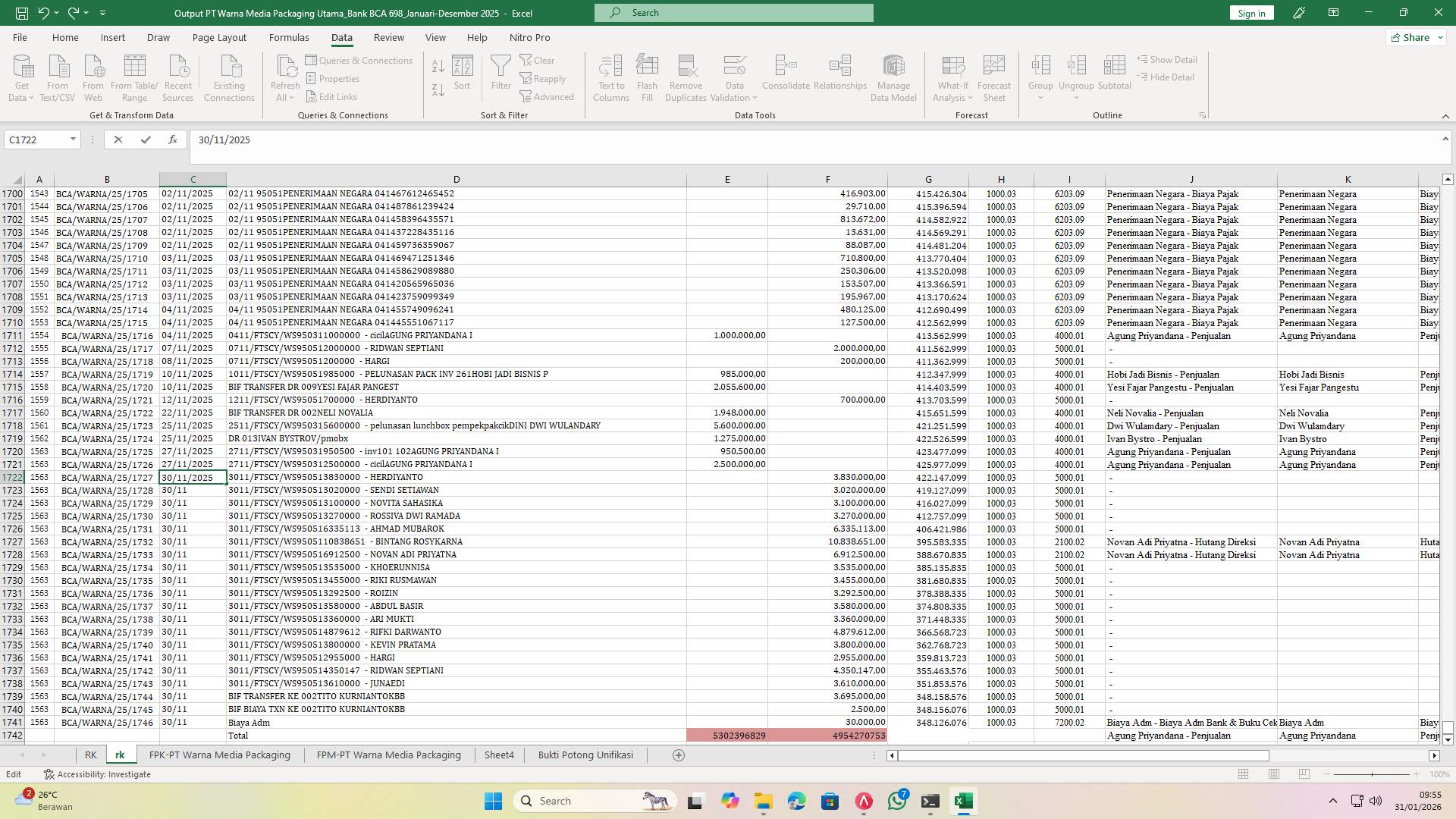Click the Flash Fill icon
This screenshot has width=1456, height=819.
point(647,76)
